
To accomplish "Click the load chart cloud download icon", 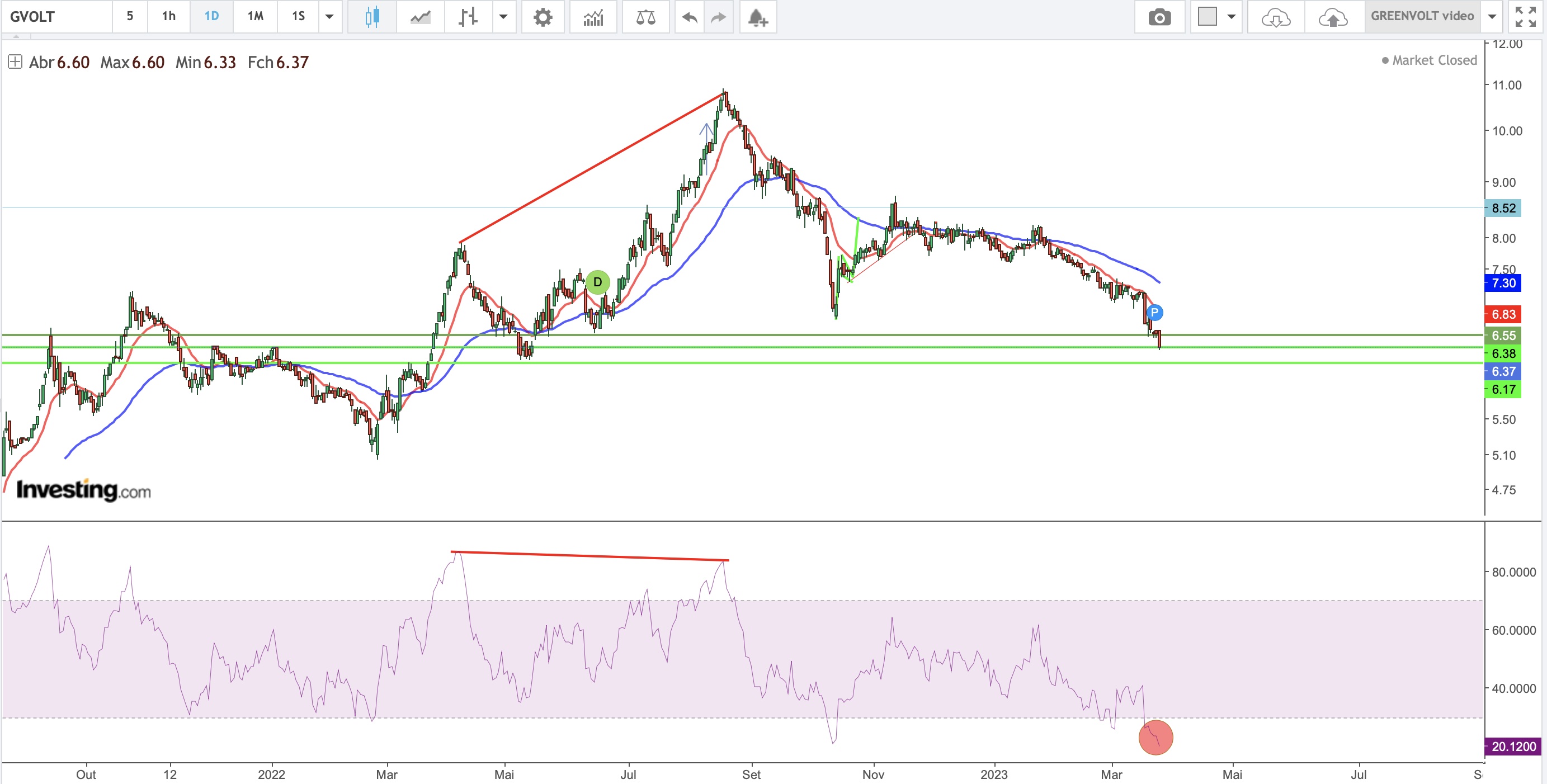I will (1275, 17).
